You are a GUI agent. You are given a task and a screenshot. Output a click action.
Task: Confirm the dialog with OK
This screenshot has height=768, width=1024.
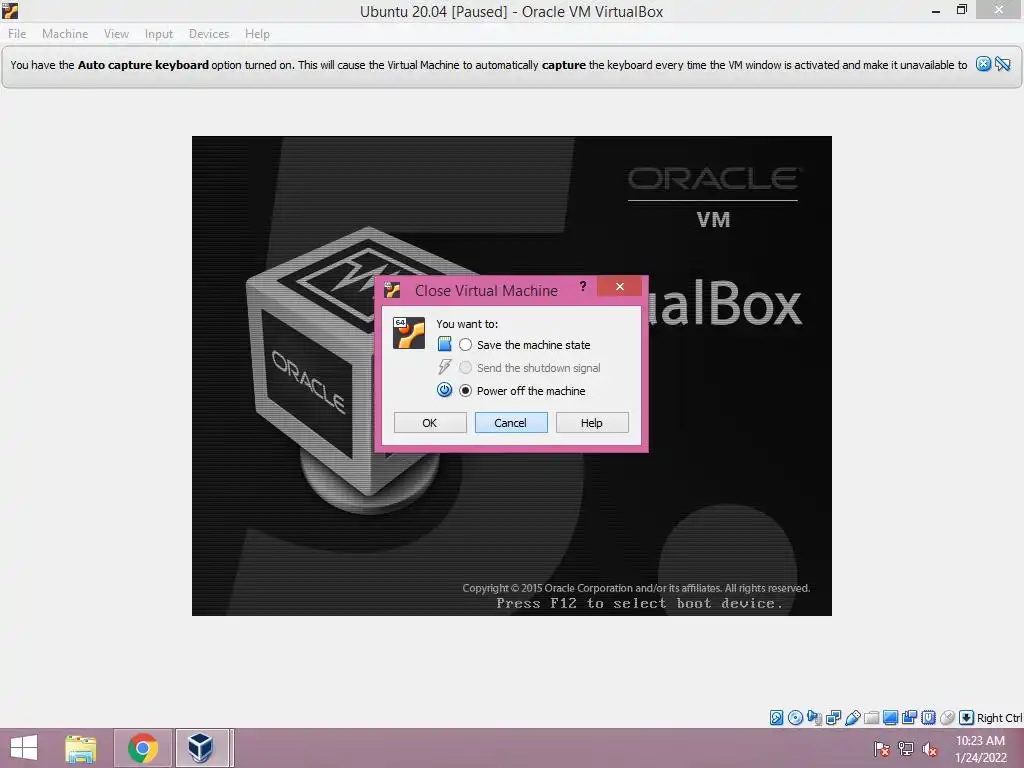click(430, 423)
